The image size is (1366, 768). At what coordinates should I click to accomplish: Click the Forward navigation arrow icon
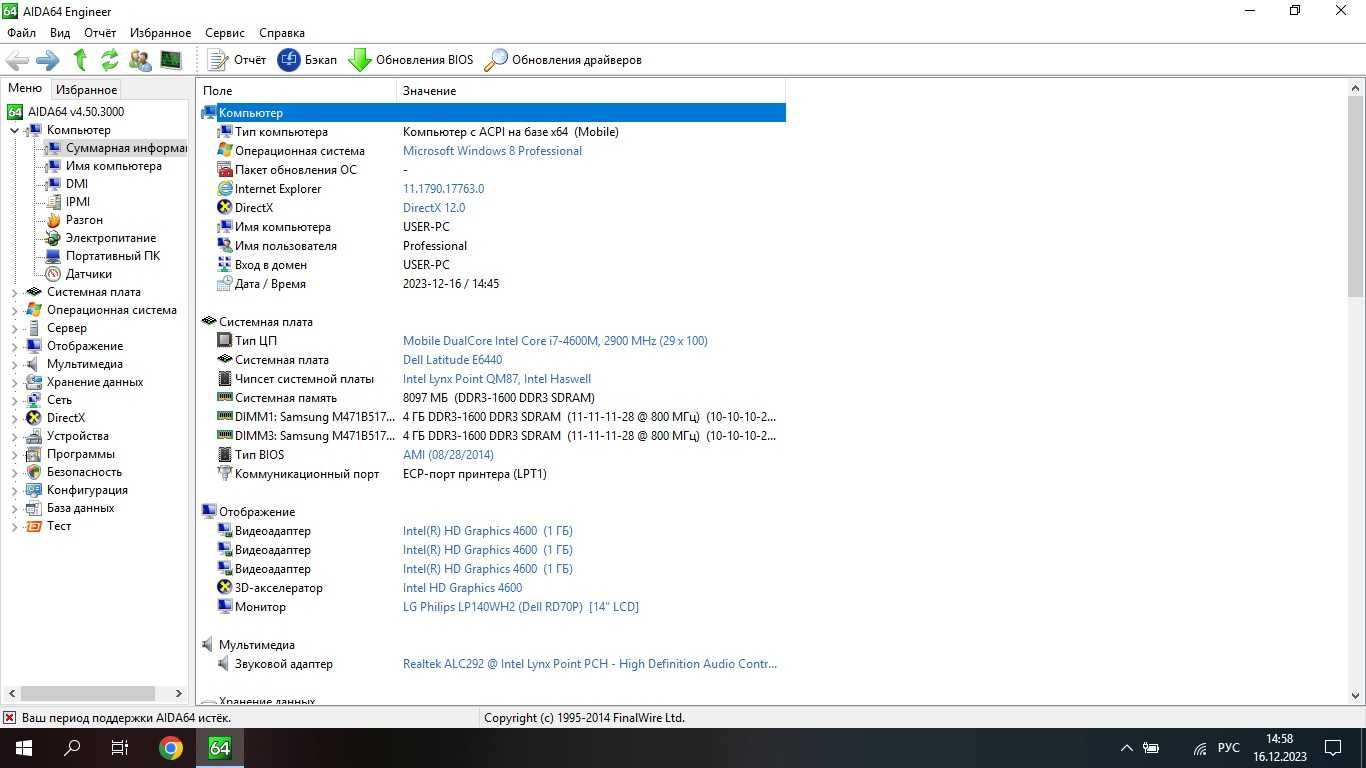pyautogui.click(x=48, y=60)
